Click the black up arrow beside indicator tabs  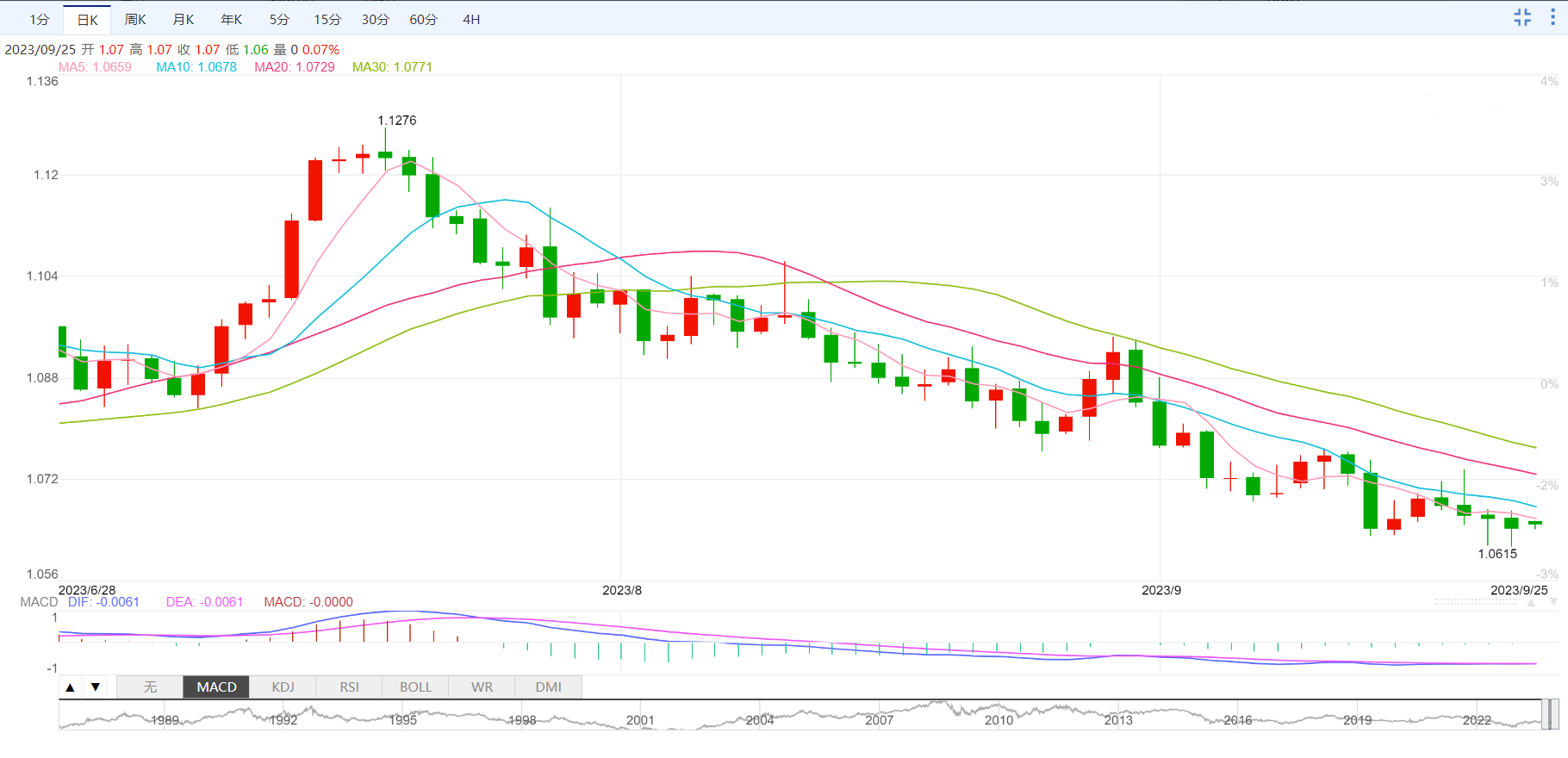point(71,687)
